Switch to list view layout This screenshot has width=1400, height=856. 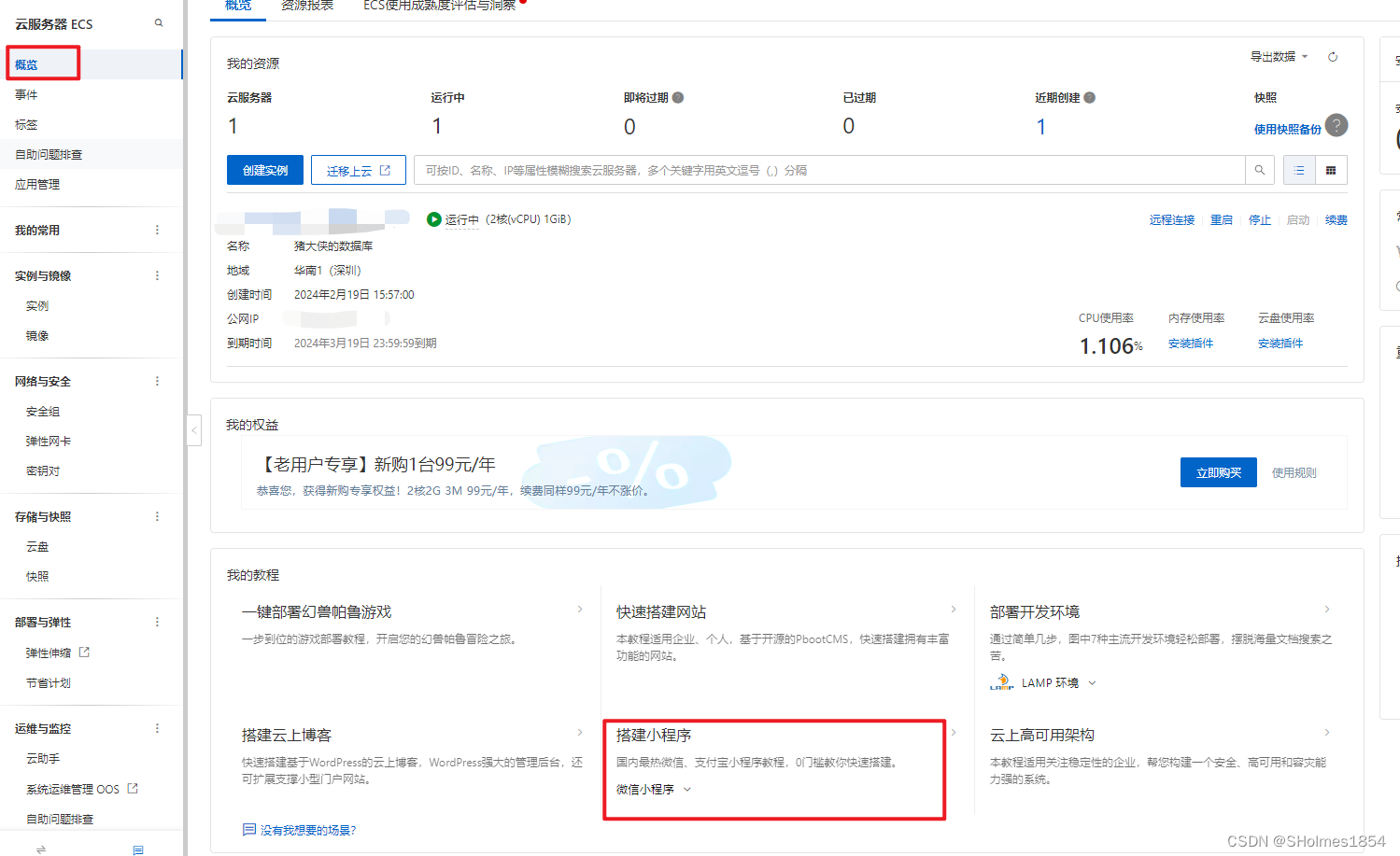click(x=1299, y=170)
